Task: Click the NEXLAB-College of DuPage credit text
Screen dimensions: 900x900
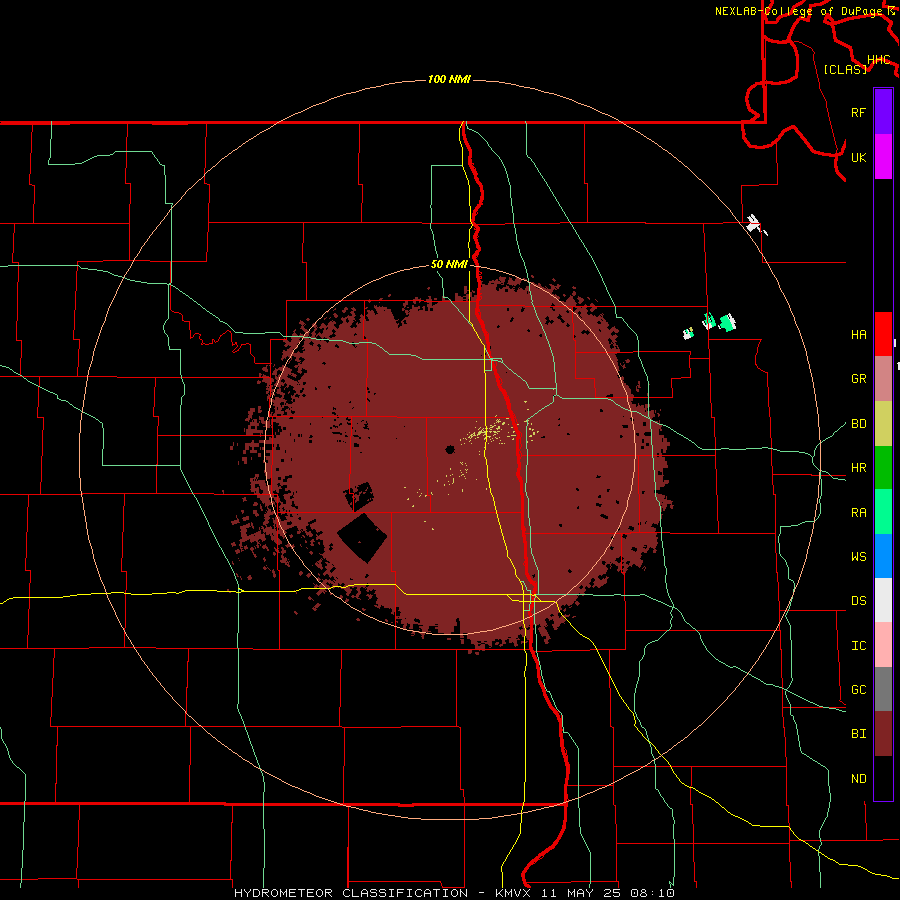Action: [x=800, y=11]
